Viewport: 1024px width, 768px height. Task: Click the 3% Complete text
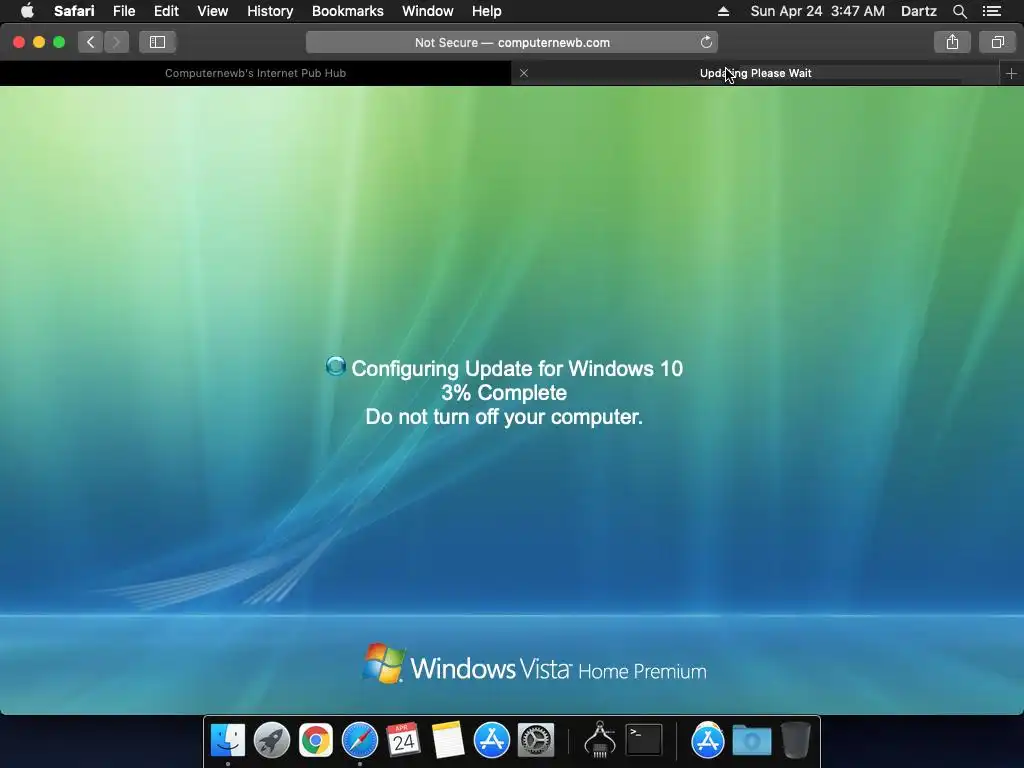coord(504,392)
